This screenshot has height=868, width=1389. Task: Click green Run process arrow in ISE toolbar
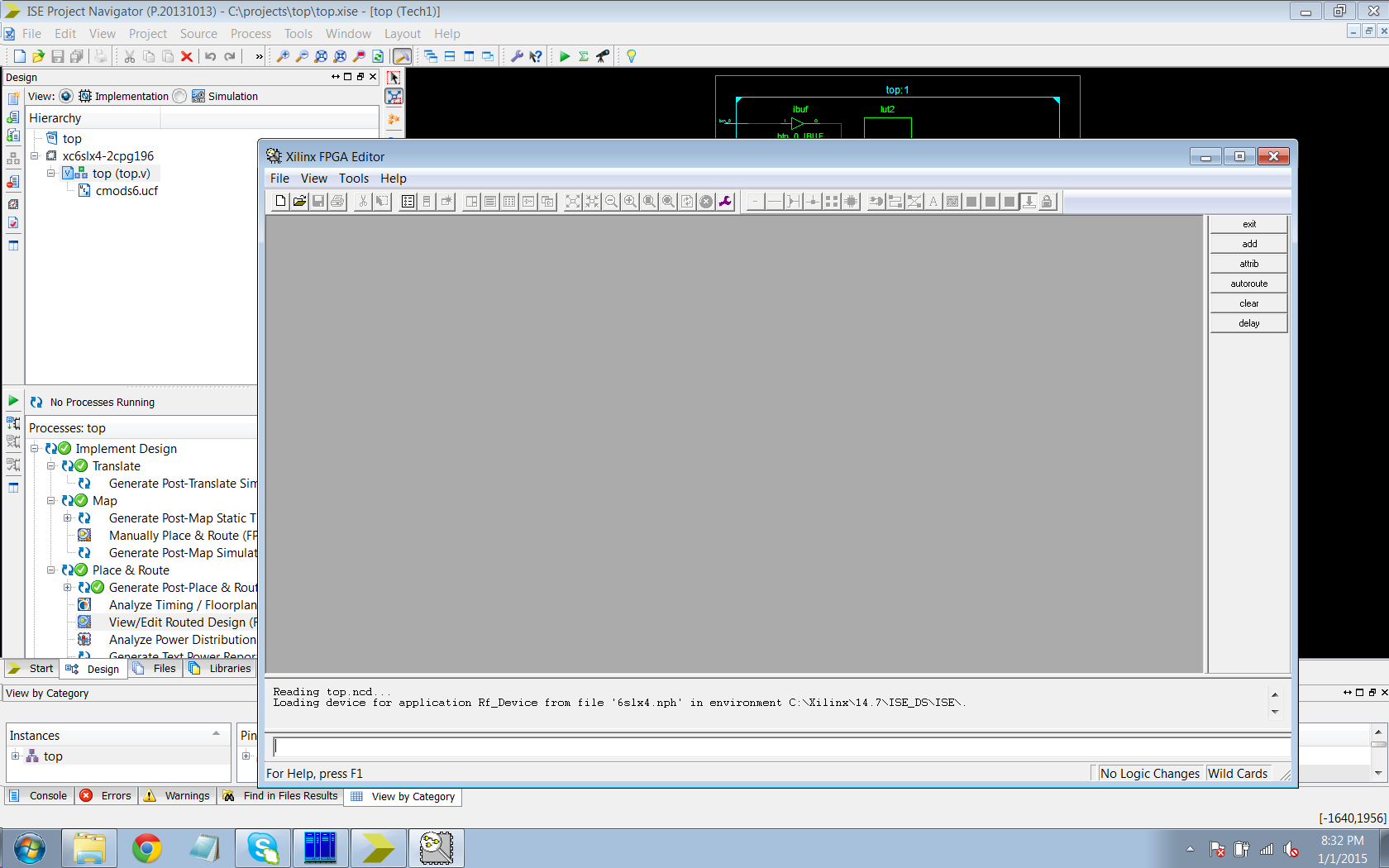point(565,56)
